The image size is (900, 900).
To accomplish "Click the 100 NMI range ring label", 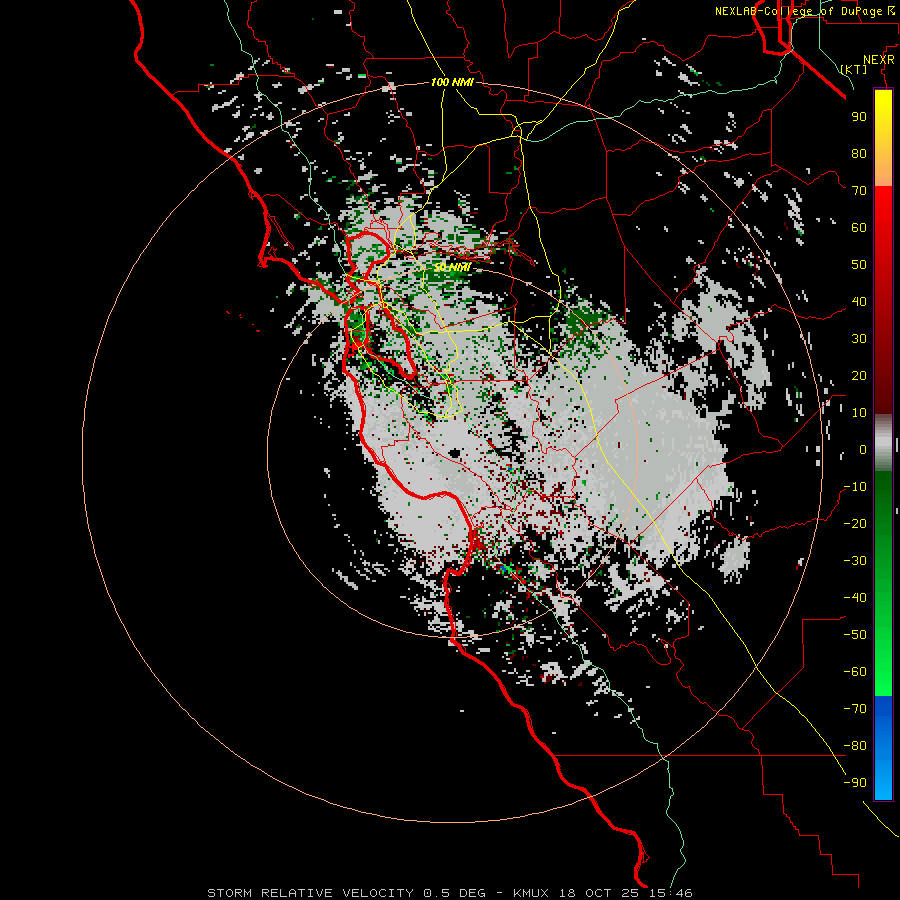I will tap(452, 82).
